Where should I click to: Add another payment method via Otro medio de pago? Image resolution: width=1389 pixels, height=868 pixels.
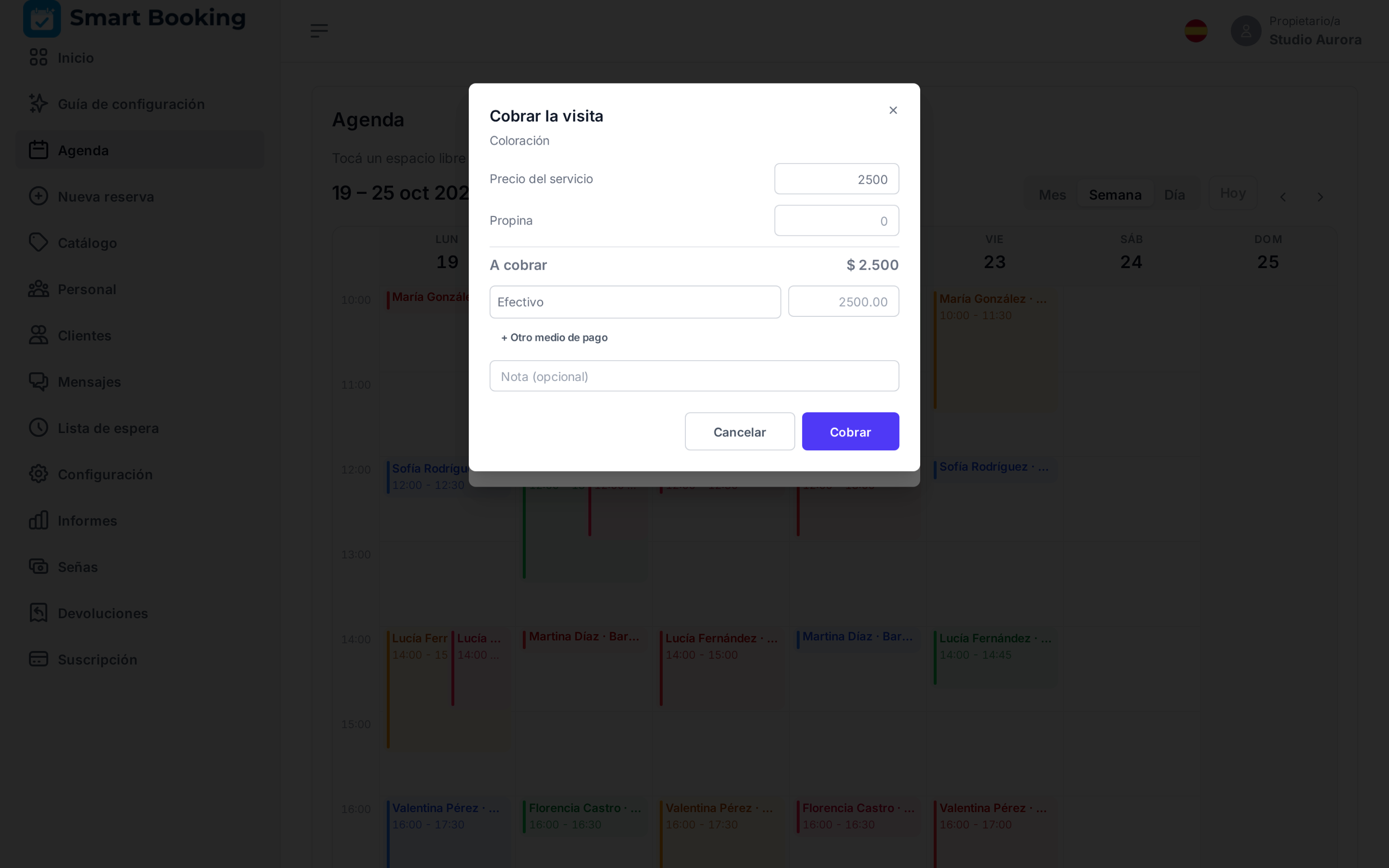(x=554, y=338)
